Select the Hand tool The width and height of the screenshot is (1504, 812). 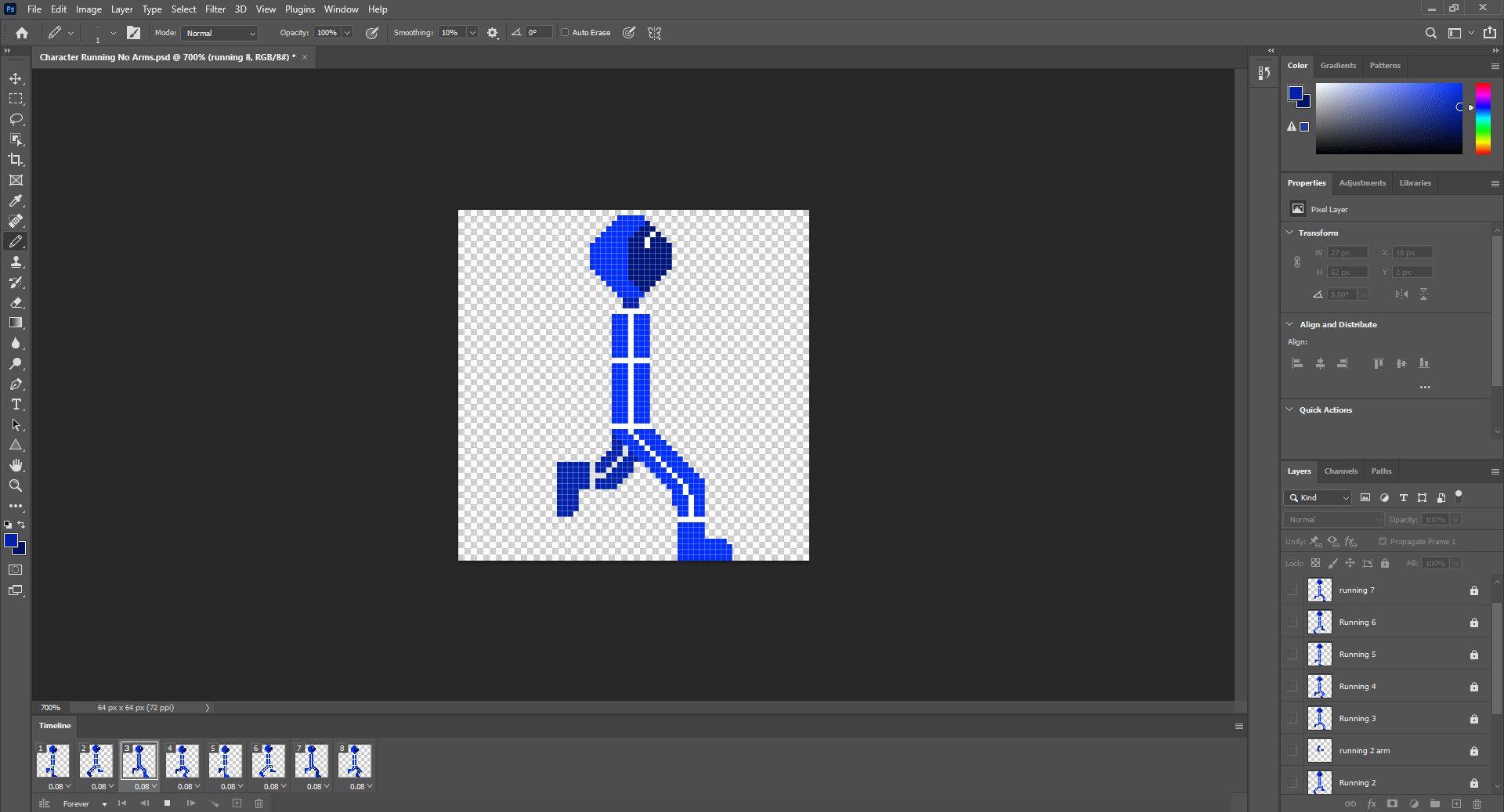[16, 464]
